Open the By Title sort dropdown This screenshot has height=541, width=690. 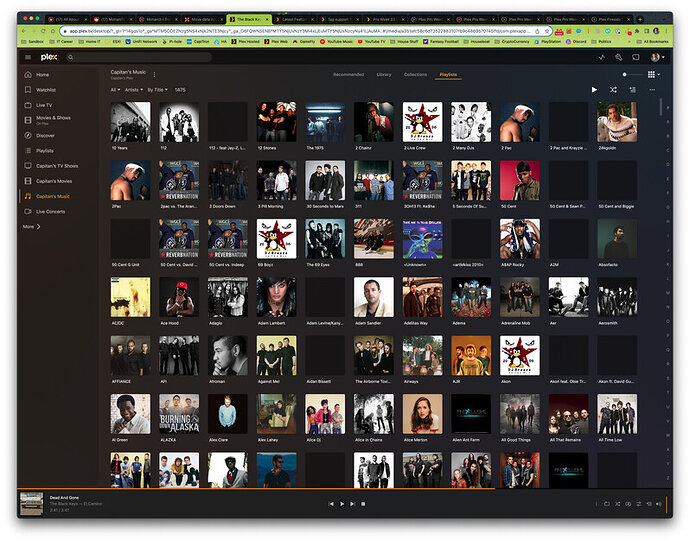158,90
